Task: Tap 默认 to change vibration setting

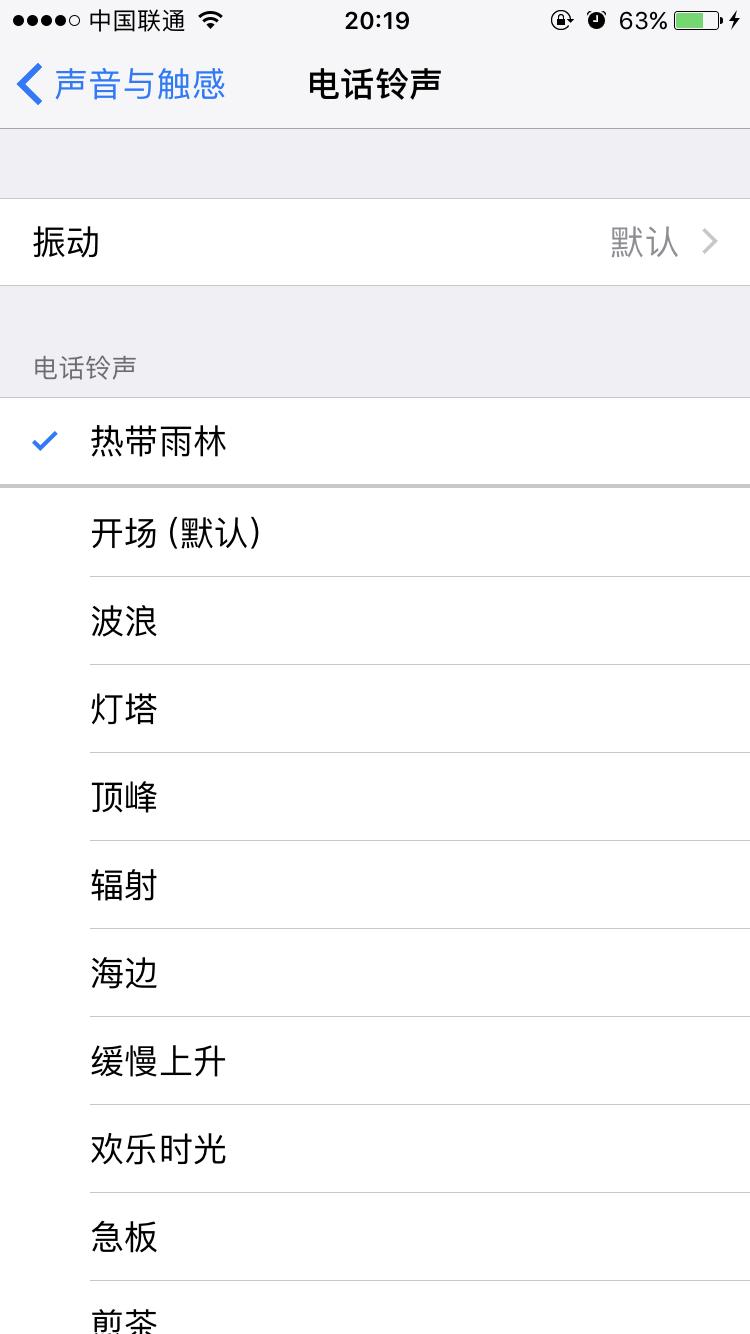Action: coord(643,241)
